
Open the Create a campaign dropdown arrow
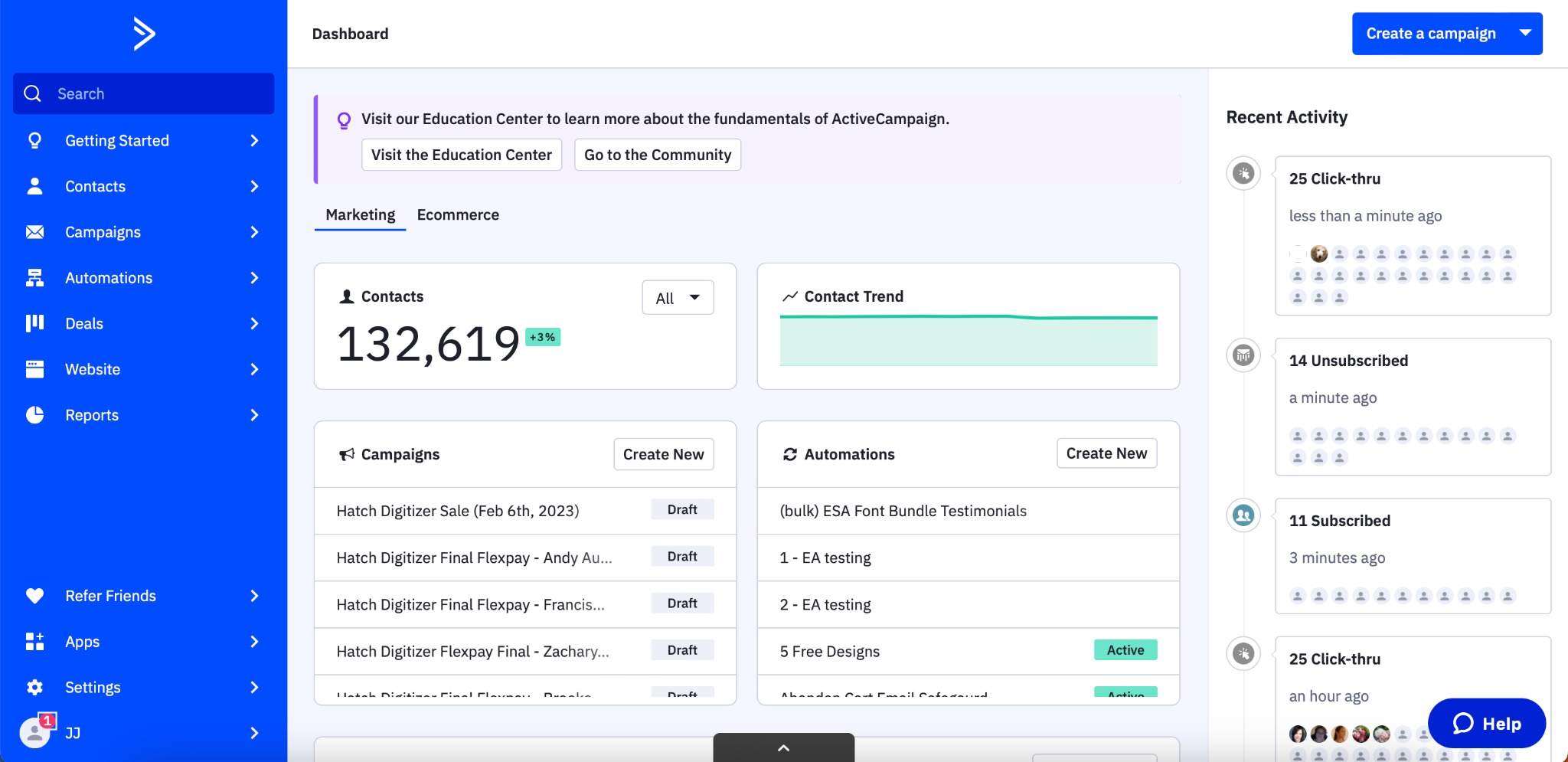coord(1525,33)
